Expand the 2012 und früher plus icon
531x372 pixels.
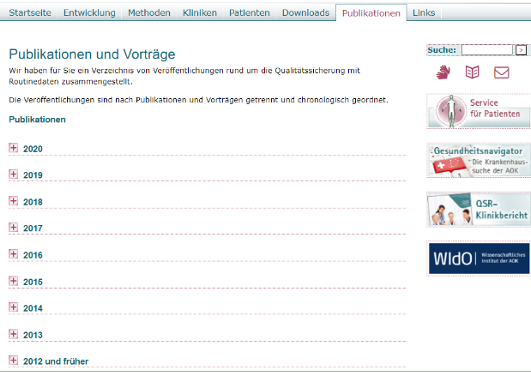click(13, 360)
